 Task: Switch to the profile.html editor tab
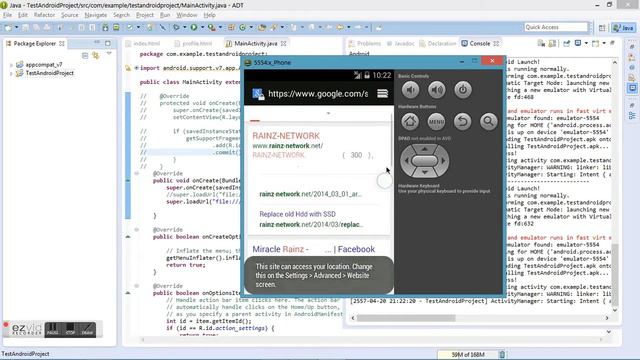coord(193,43)
